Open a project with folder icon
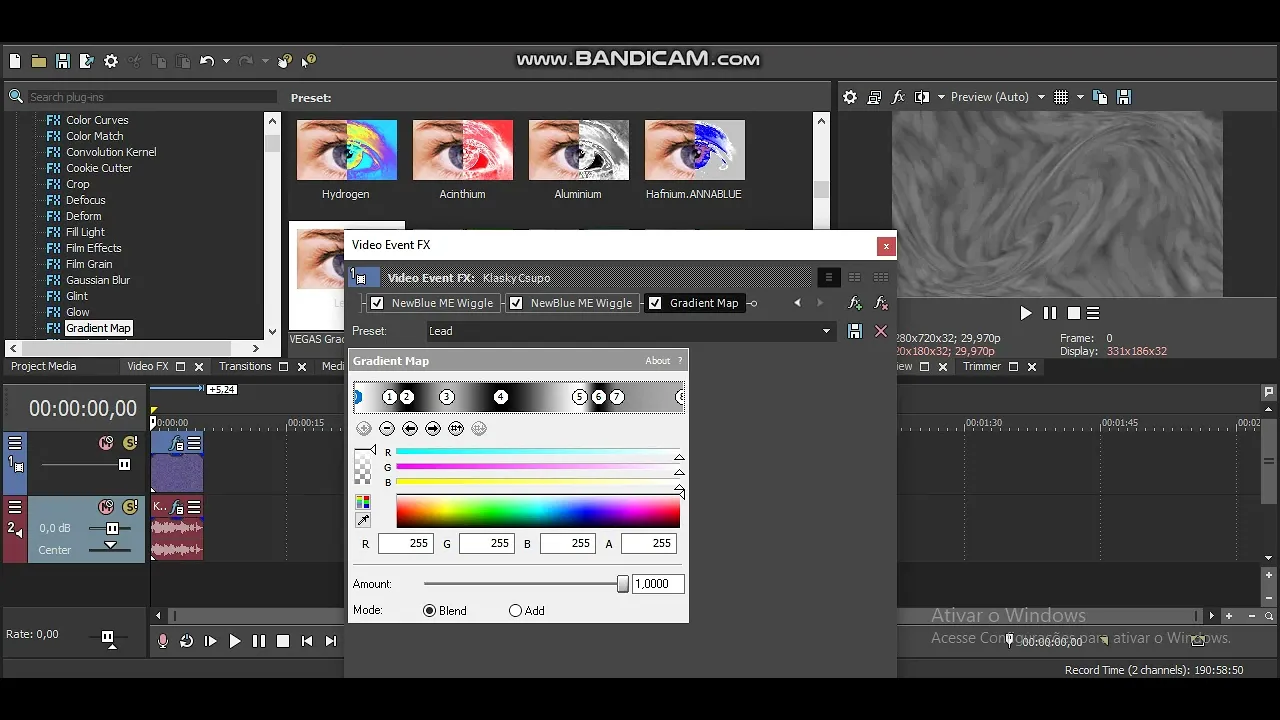Image resolution: width=1280 pixels, height=720 pixels. (39, 61)
